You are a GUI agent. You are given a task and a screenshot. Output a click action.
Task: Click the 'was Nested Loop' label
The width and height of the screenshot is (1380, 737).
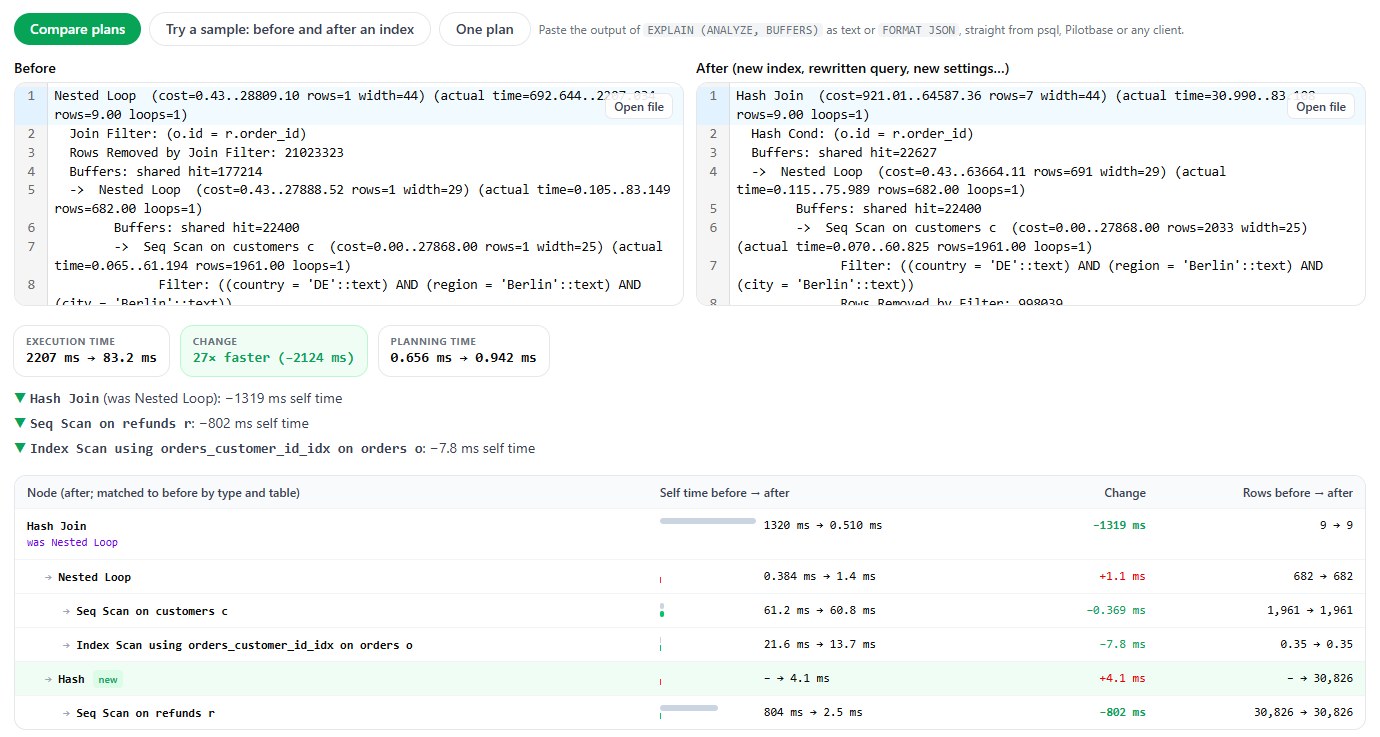coord(72,543)
